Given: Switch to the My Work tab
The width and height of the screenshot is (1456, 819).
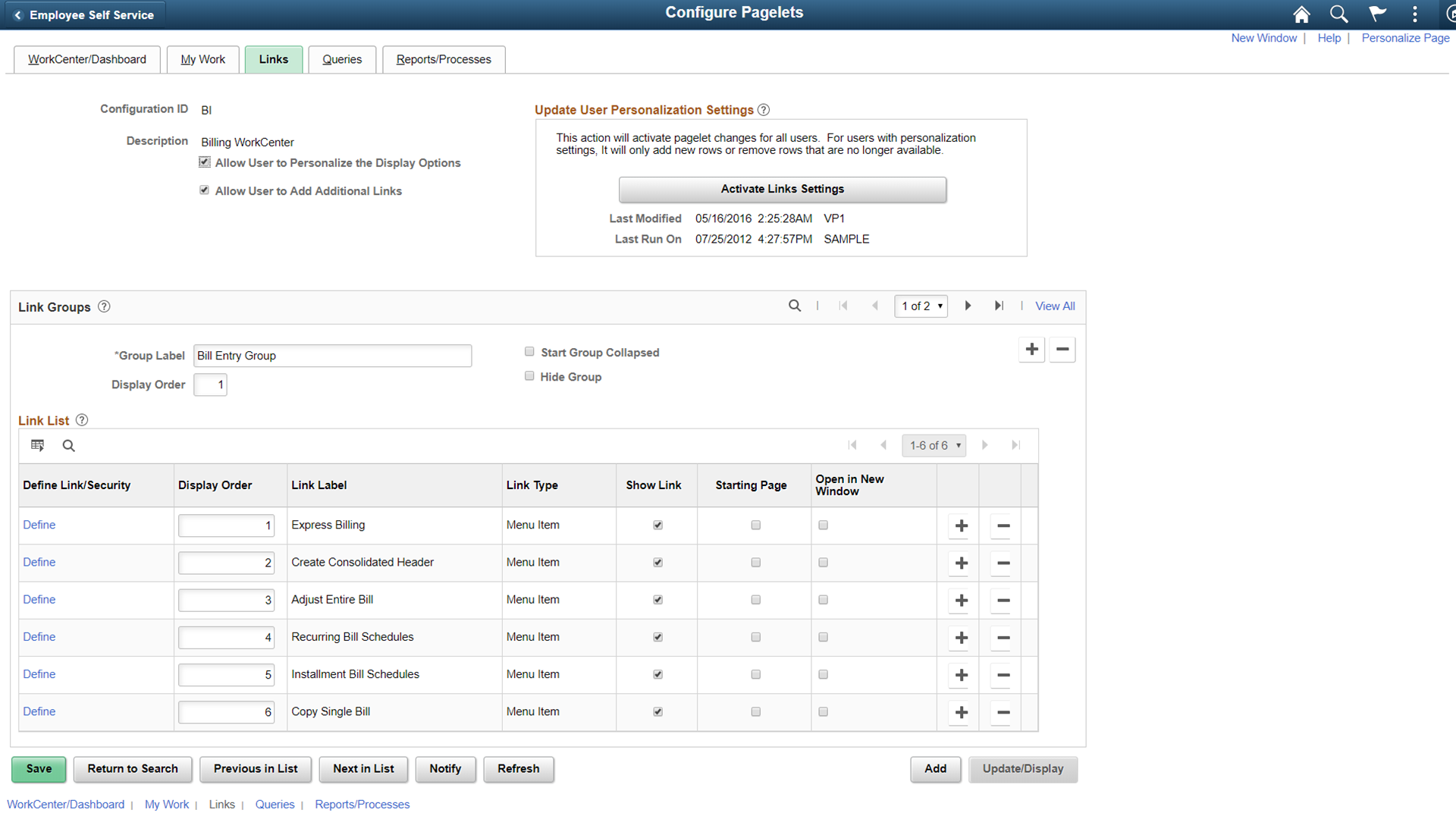Looking at the screenshot, I should [202, 59].
